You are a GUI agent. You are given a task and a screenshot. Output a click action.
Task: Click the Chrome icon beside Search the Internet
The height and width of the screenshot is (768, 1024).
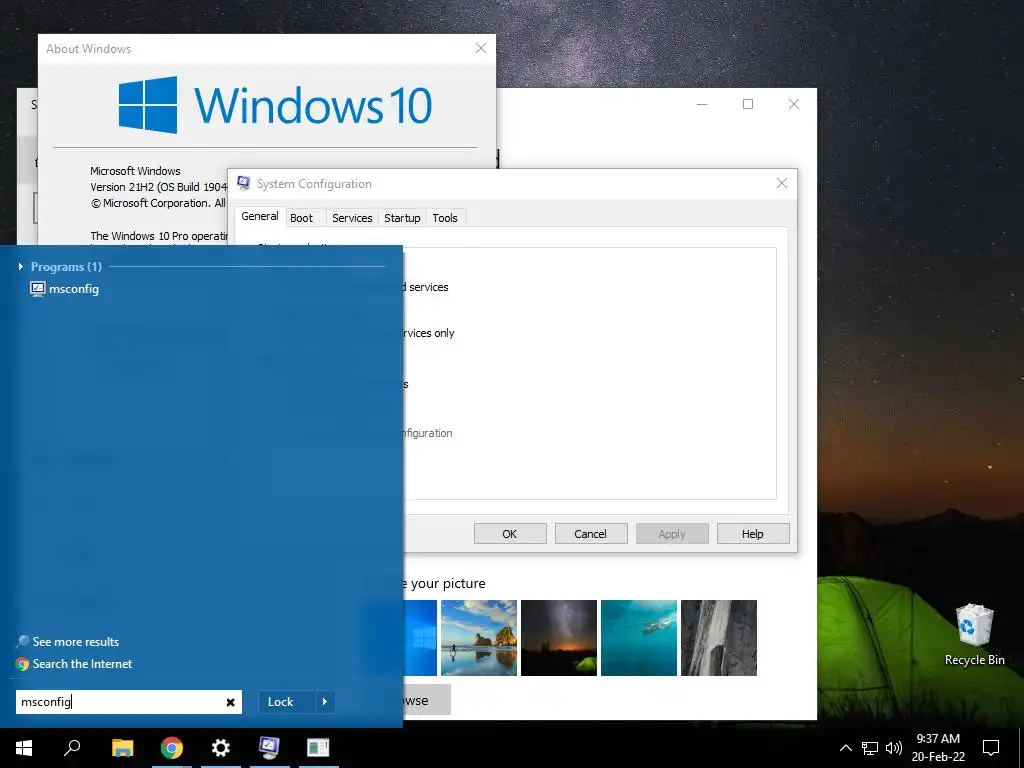click(23, 664)
